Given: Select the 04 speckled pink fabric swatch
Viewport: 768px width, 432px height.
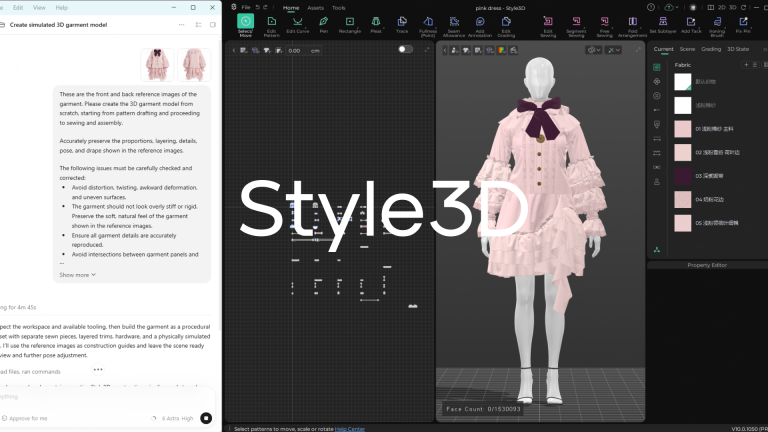Looking at the screenshot, I should (x=682, y=199).
